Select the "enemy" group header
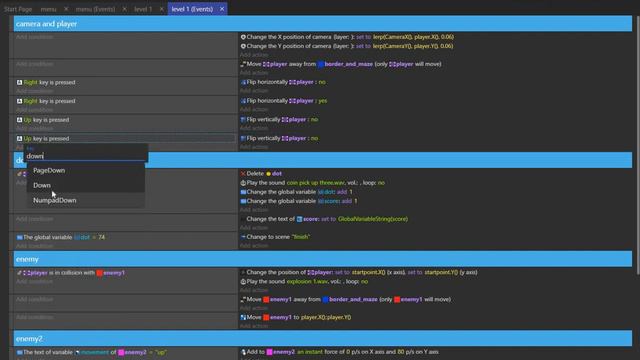 tap(322, 259)
